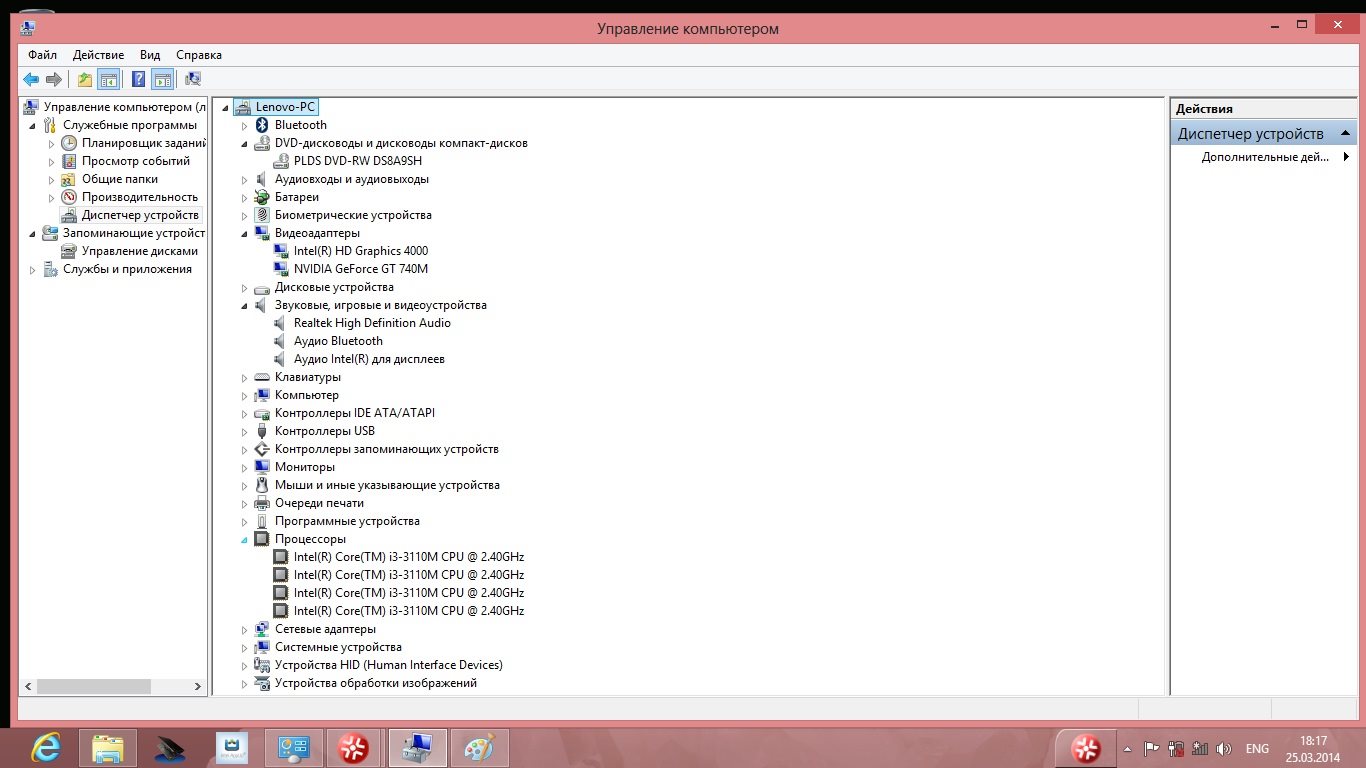Select the Bluetooth device category
The height and width of the screenshot is (768, 1366).
301,125
